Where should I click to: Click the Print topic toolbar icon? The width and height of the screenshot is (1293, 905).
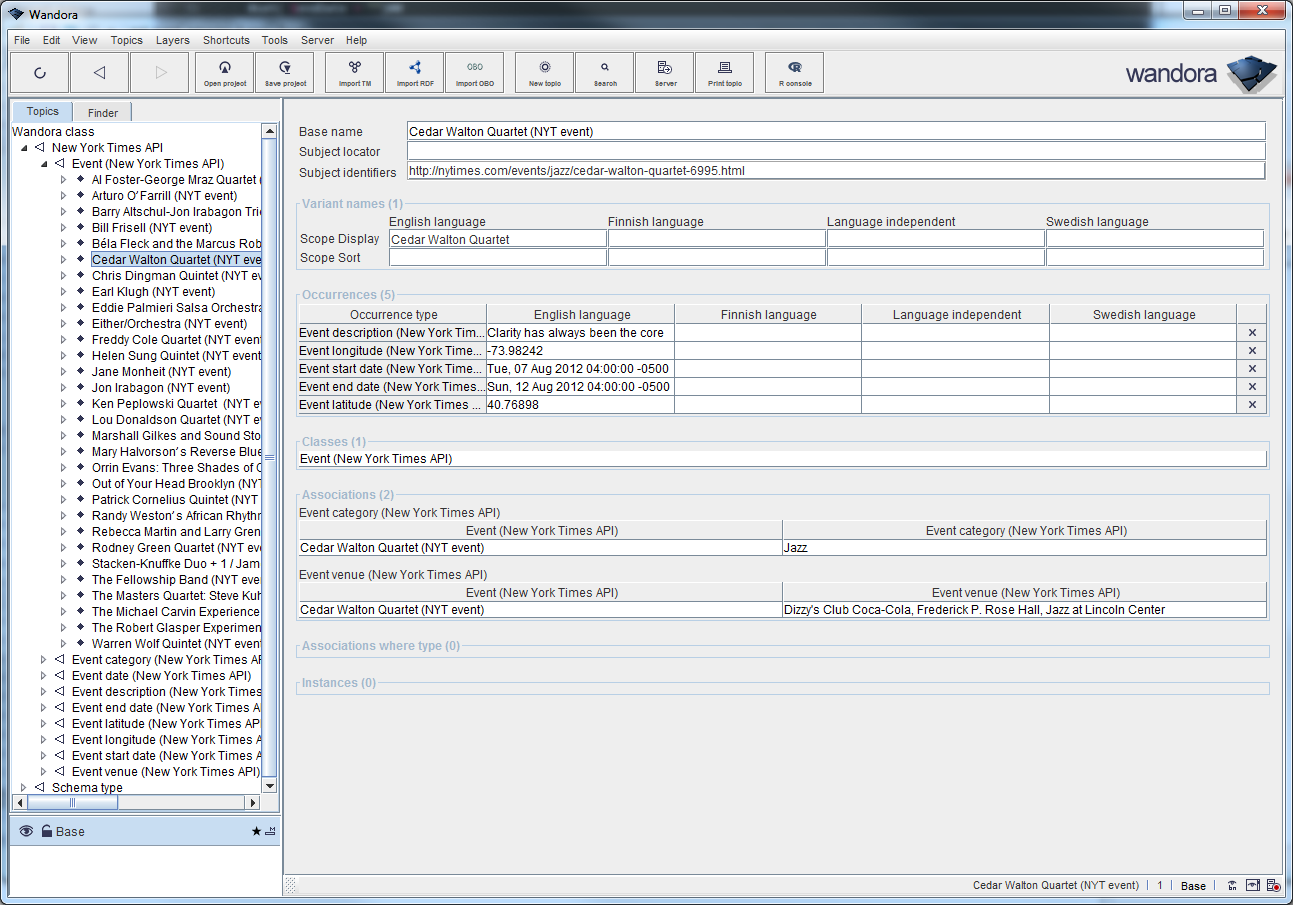[x=725, y=72]
